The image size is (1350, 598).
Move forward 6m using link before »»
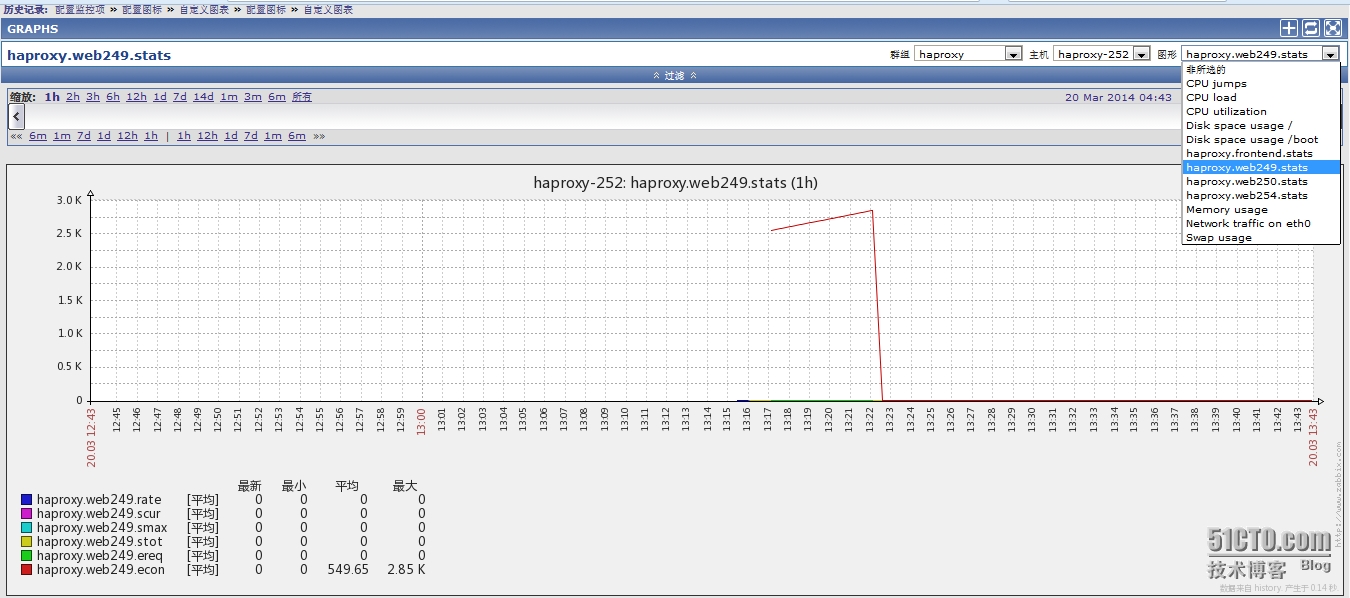297,136
